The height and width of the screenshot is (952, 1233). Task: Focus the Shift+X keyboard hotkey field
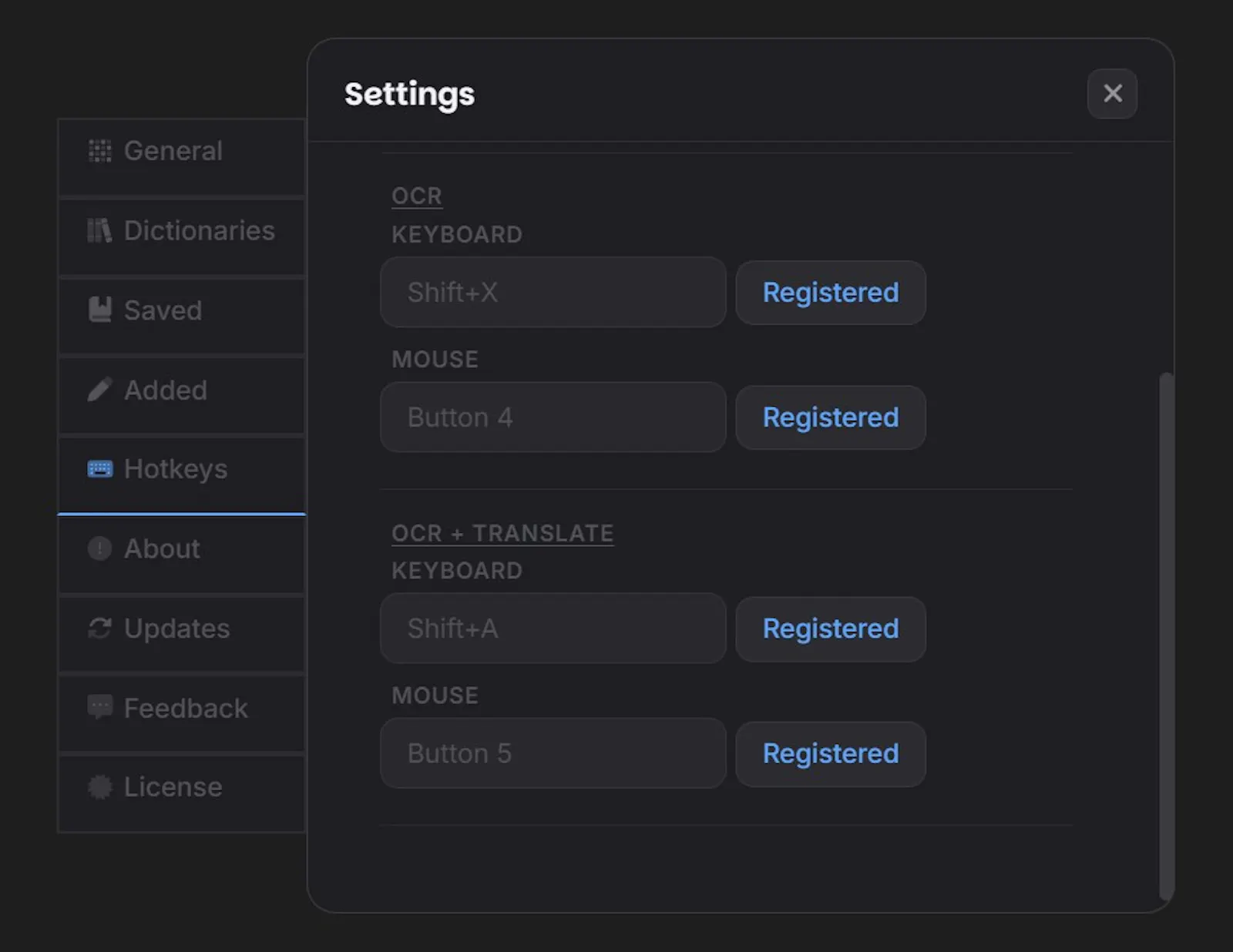[553, 292]
